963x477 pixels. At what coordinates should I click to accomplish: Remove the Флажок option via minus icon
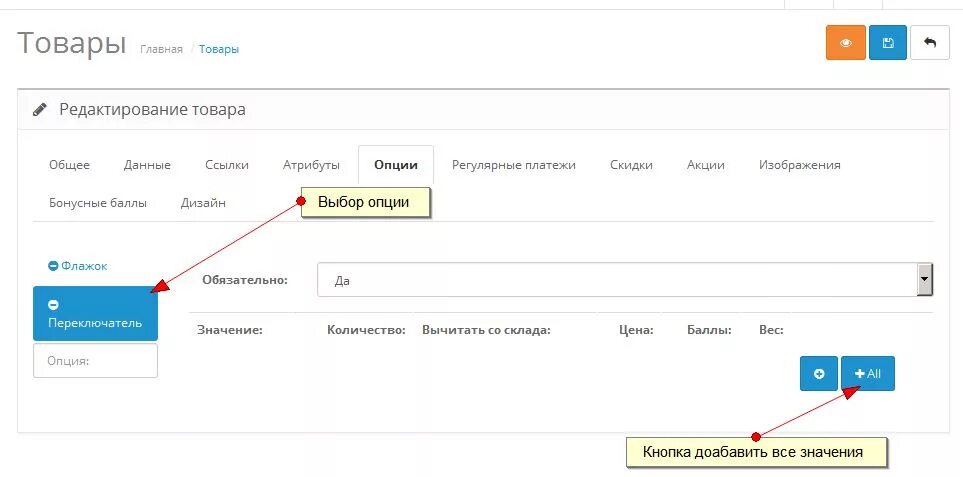point(53,267)
